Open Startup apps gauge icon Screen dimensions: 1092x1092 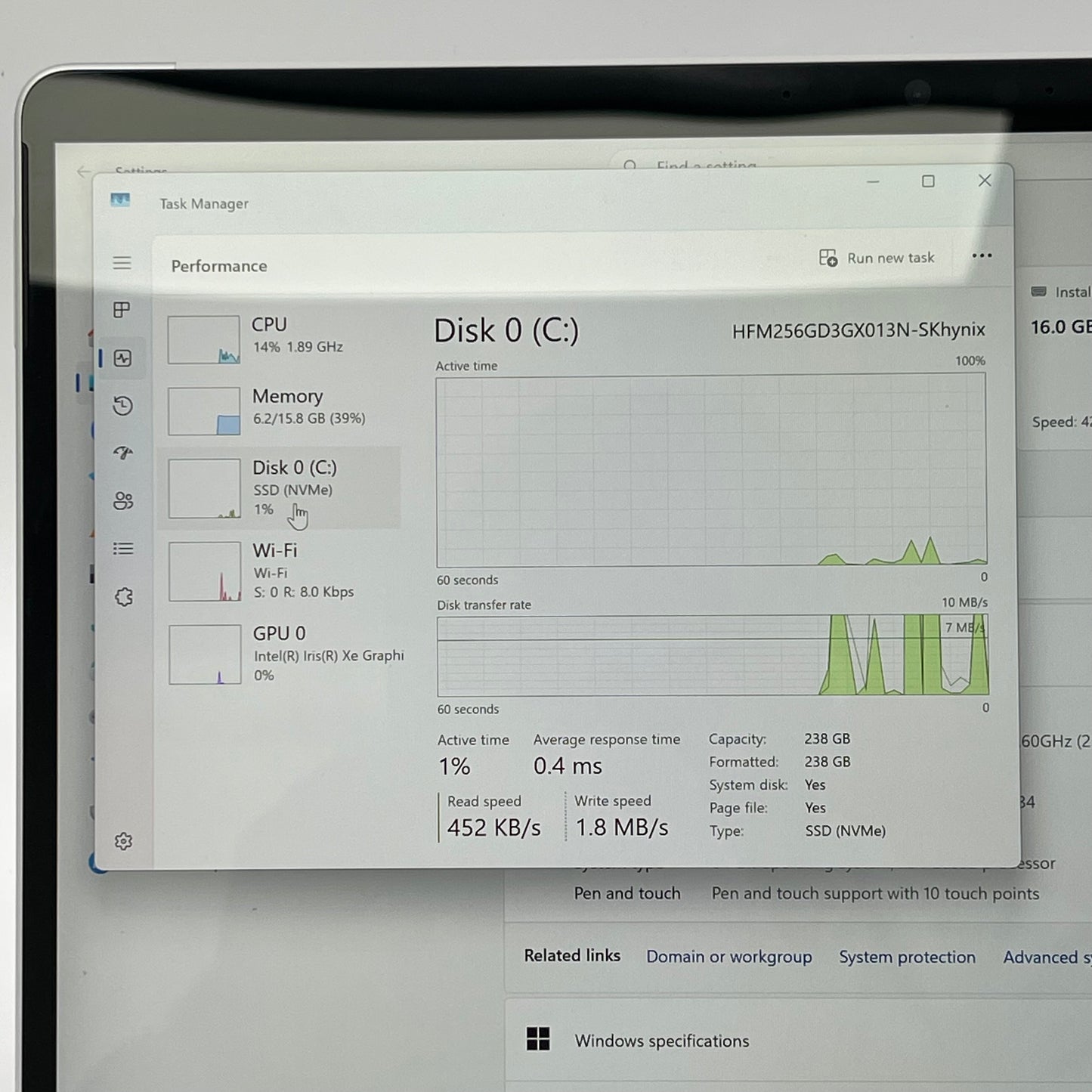pos(123,453)
